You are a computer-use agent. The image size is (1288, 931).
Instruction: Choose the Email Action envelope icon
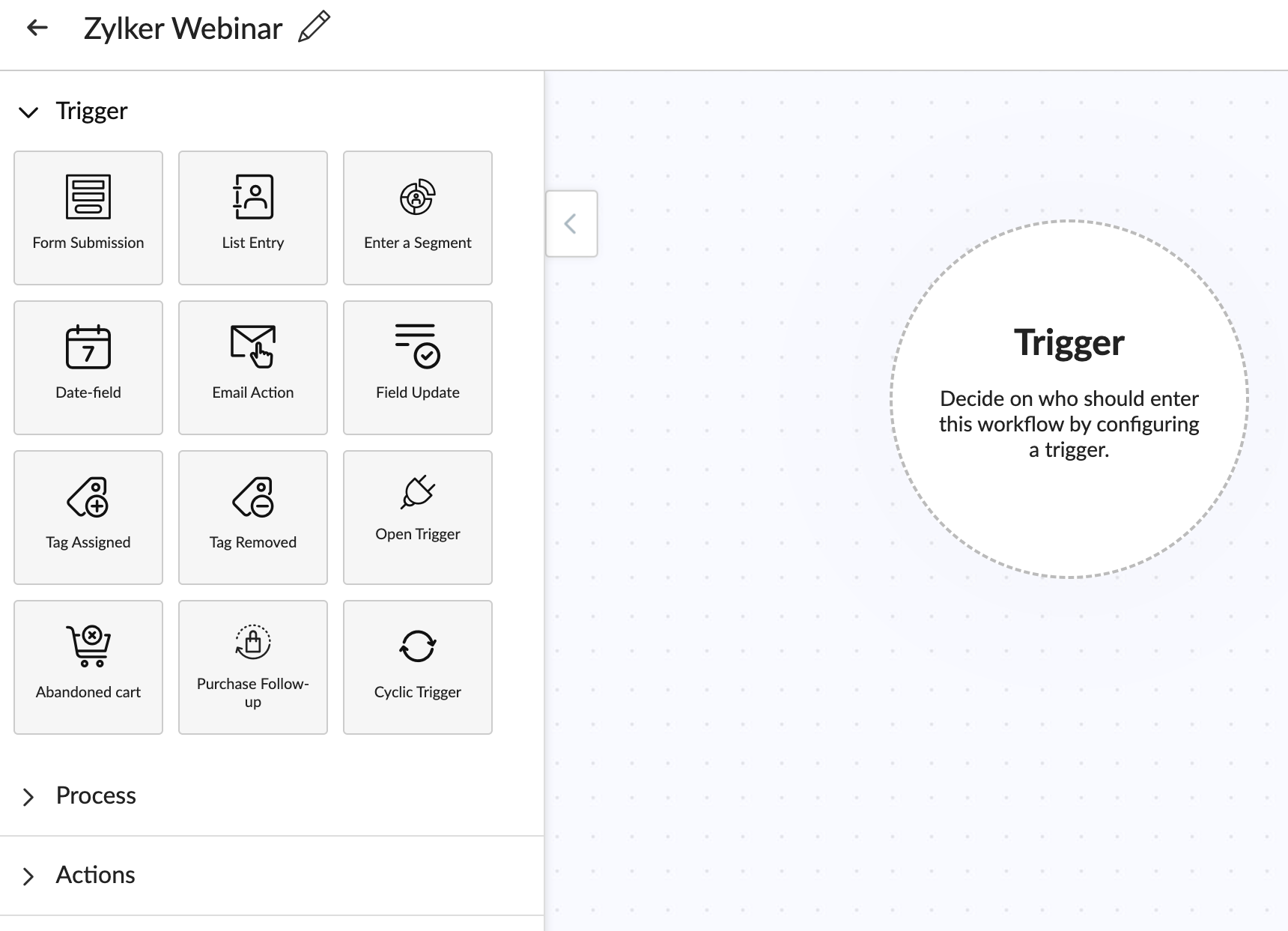pyautogui.click(x=253, y=347)
